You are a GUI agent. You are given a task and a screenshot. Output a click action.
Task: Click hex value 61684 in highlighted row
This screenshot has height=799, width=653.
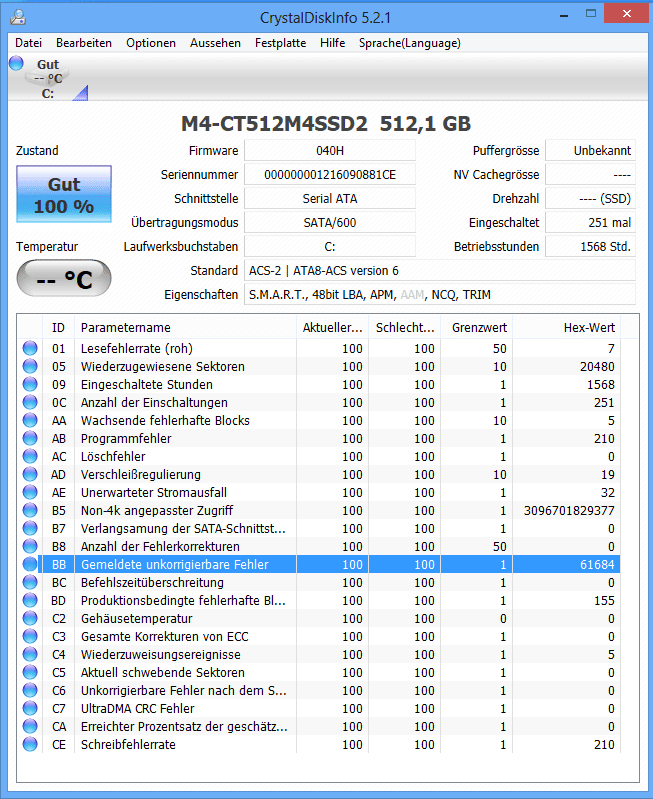[597, 565]
